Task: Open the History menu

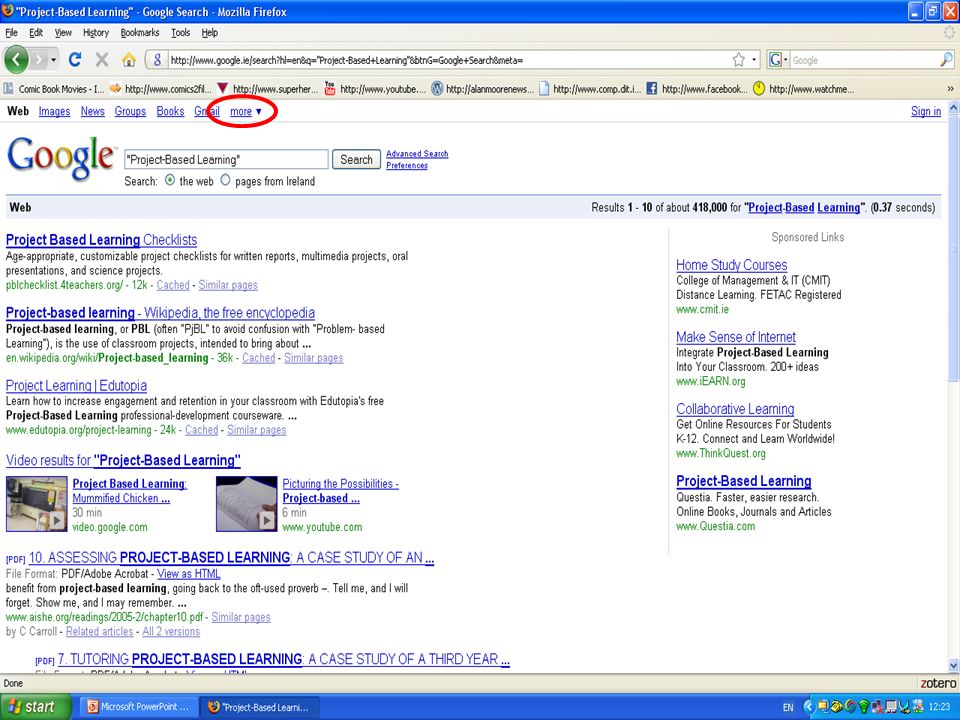Action: click(x=96, y=32)
